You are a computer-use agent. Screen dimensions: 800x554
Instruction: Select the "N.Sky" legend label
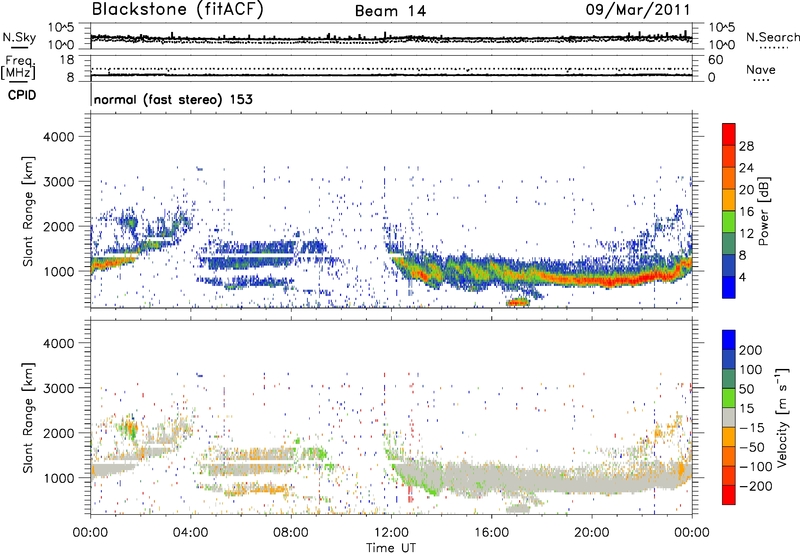[19, 37]
